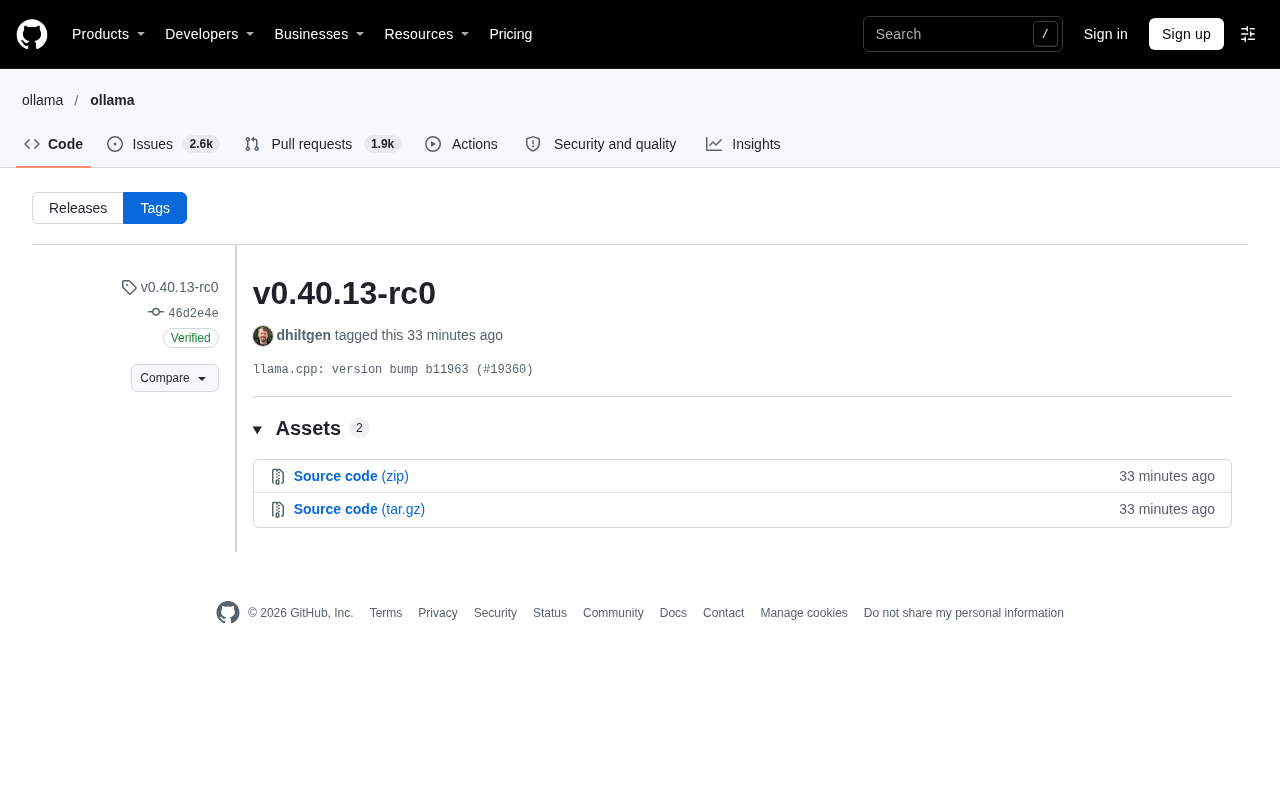1280x800 pixels.
Task: Click Manage cookies in footer
Action: click(804, 613)
